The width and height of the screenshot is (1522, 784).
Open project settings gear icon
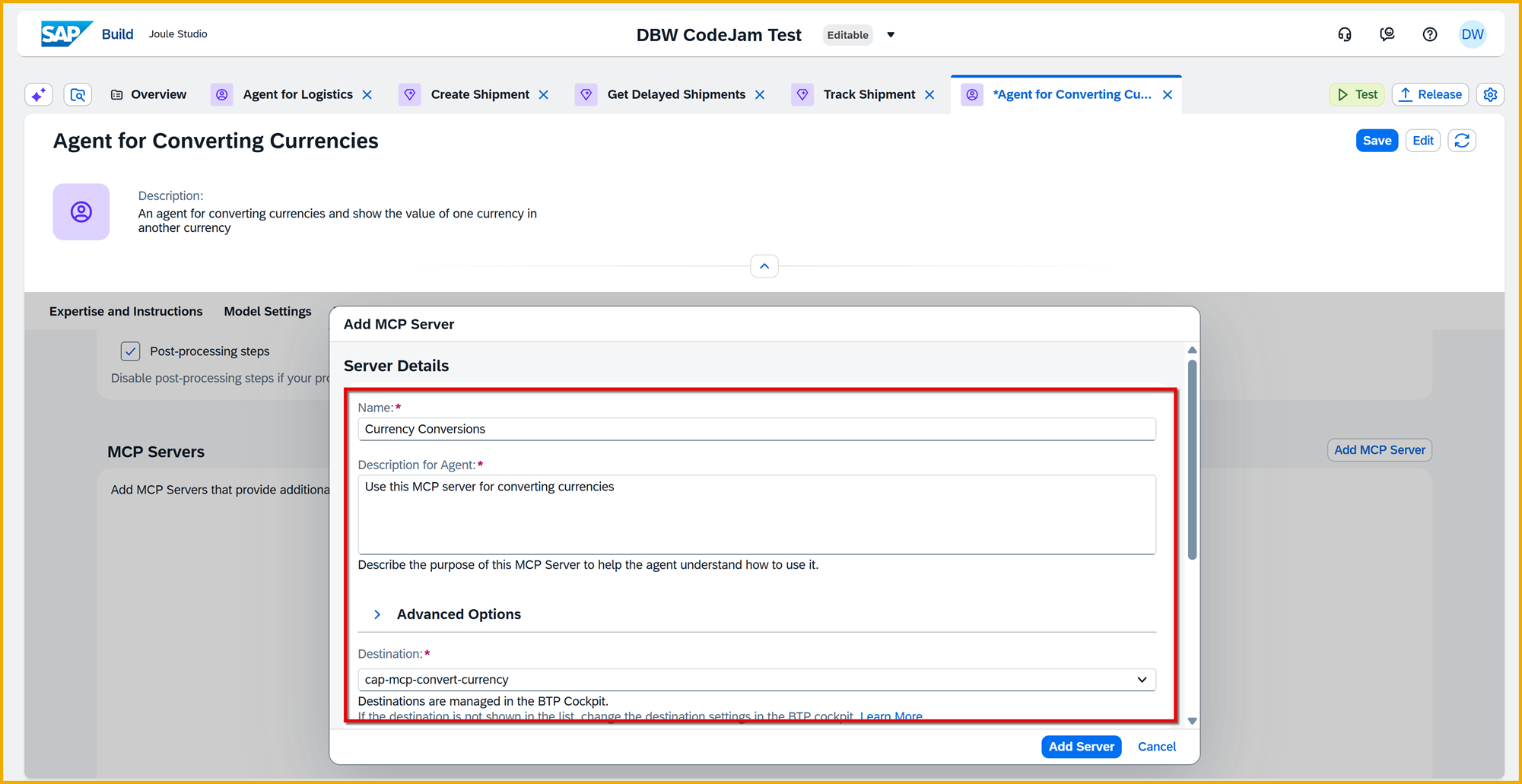[x=1490, y=94]
